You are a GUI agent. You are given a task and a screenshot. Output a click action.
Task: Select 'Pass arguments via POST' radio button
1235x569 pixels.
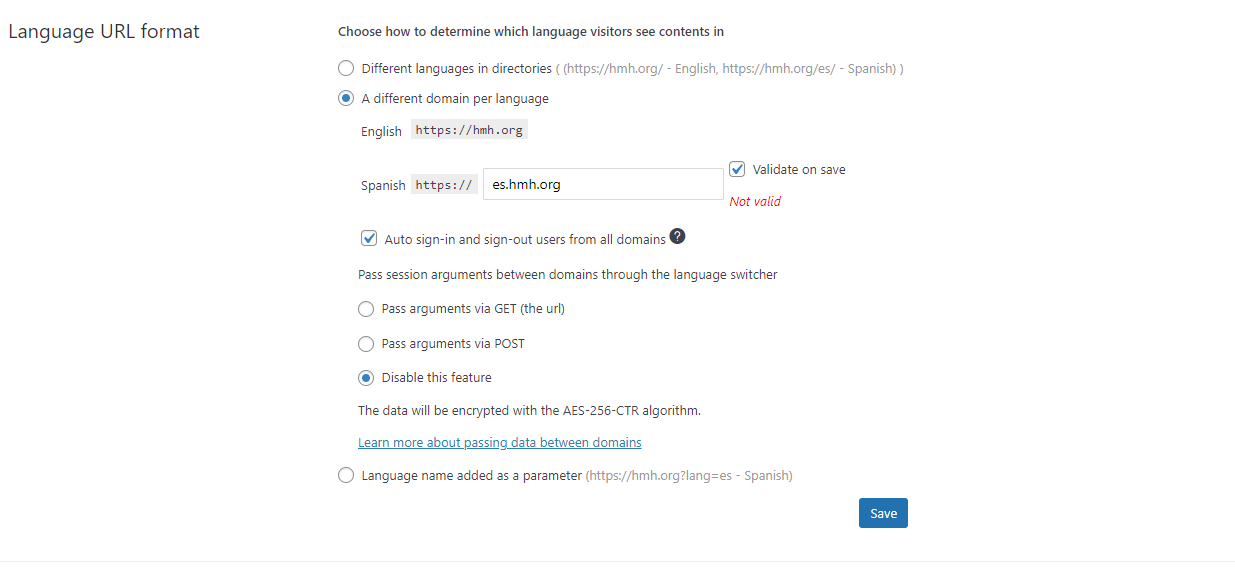coord(366,344)
